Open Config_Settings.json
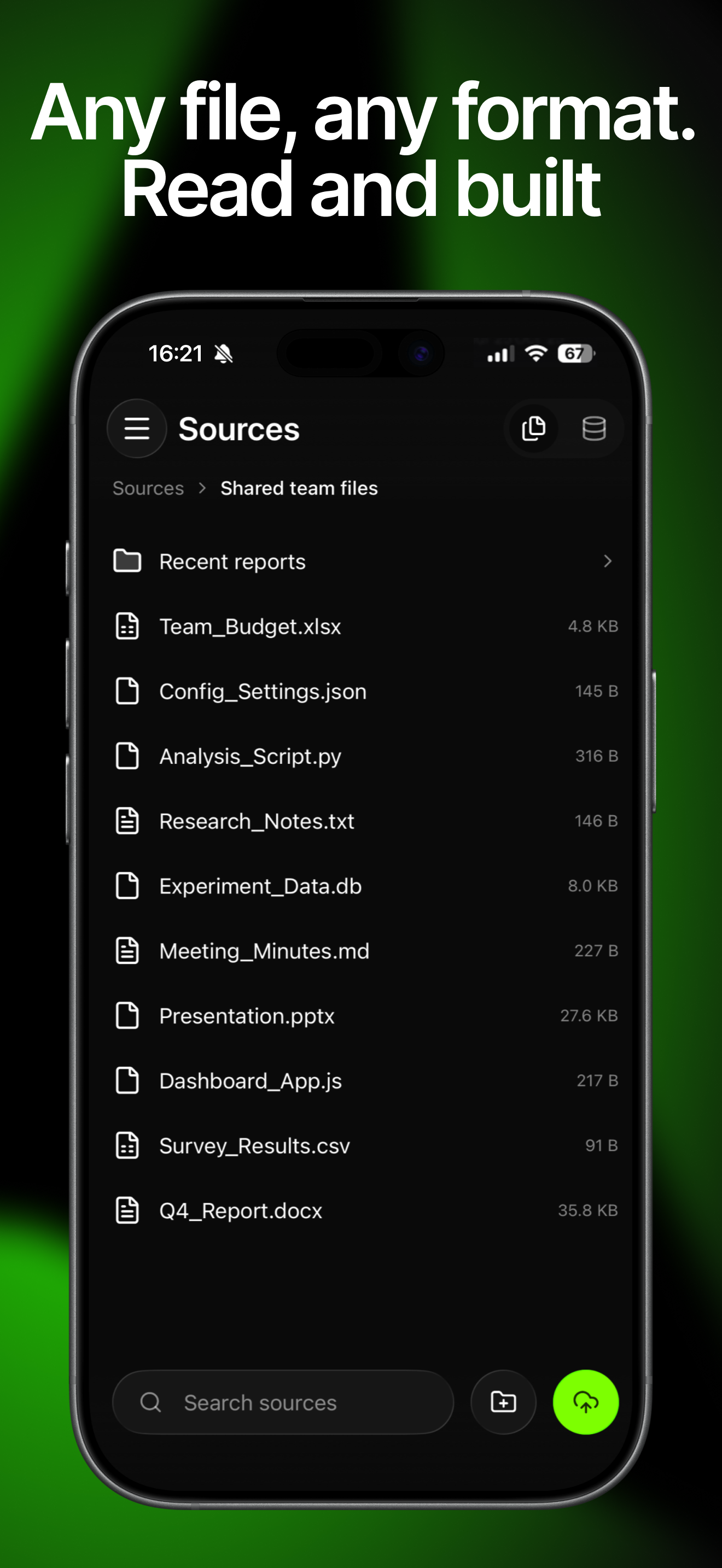 coord(365,691)
